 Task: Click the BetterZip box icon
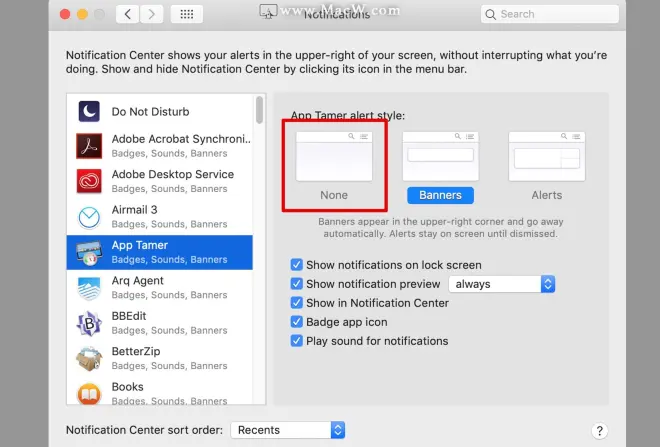click(89, 359)
